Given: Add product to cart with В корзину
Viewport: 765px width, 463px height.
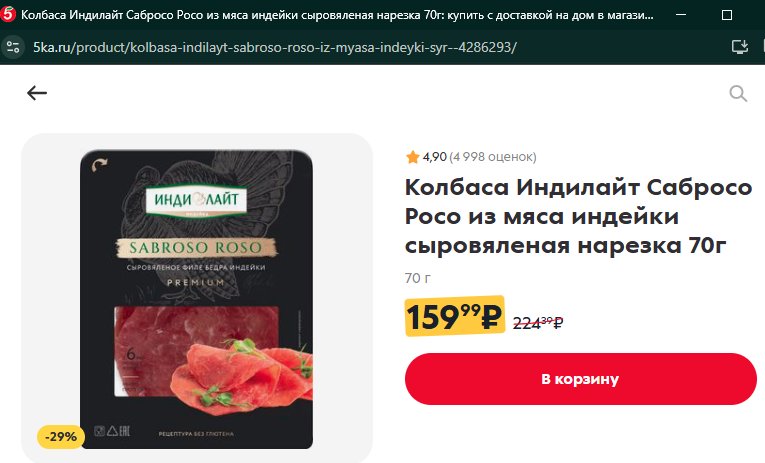Looking at the screenshot, I should point(580,379).
